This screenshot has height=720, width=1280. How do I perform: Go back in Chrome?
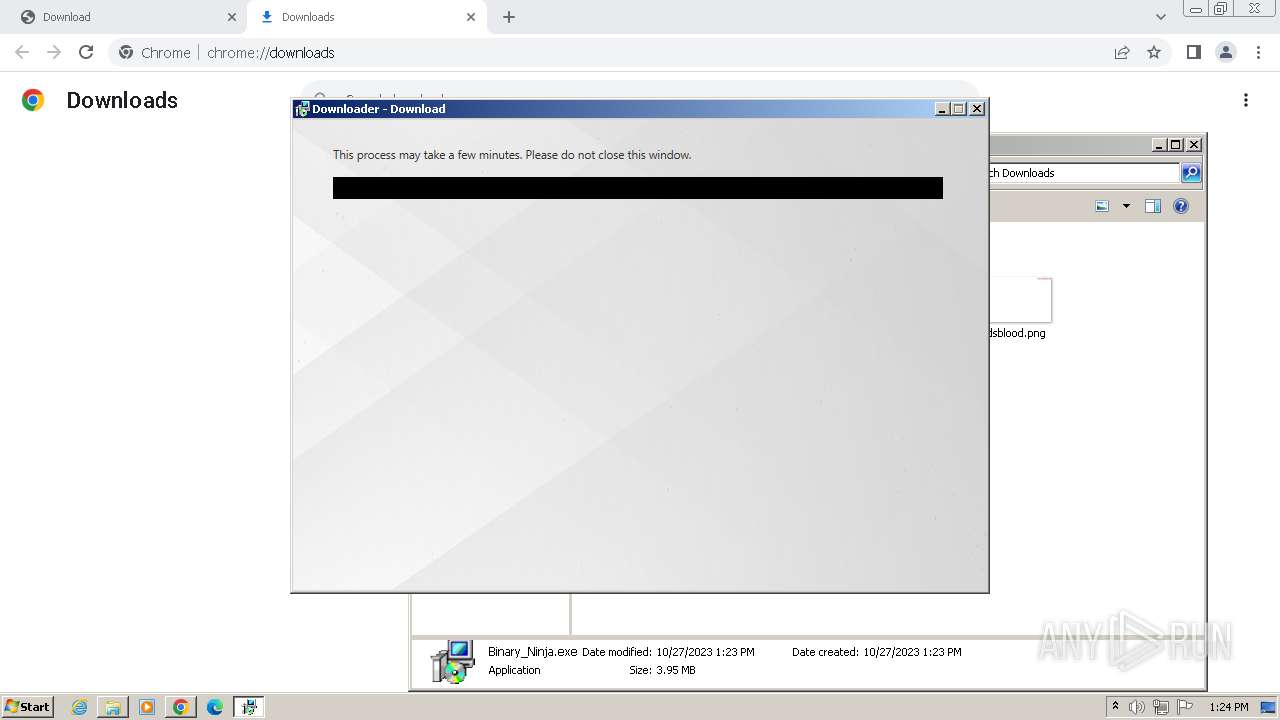(22, 52)
